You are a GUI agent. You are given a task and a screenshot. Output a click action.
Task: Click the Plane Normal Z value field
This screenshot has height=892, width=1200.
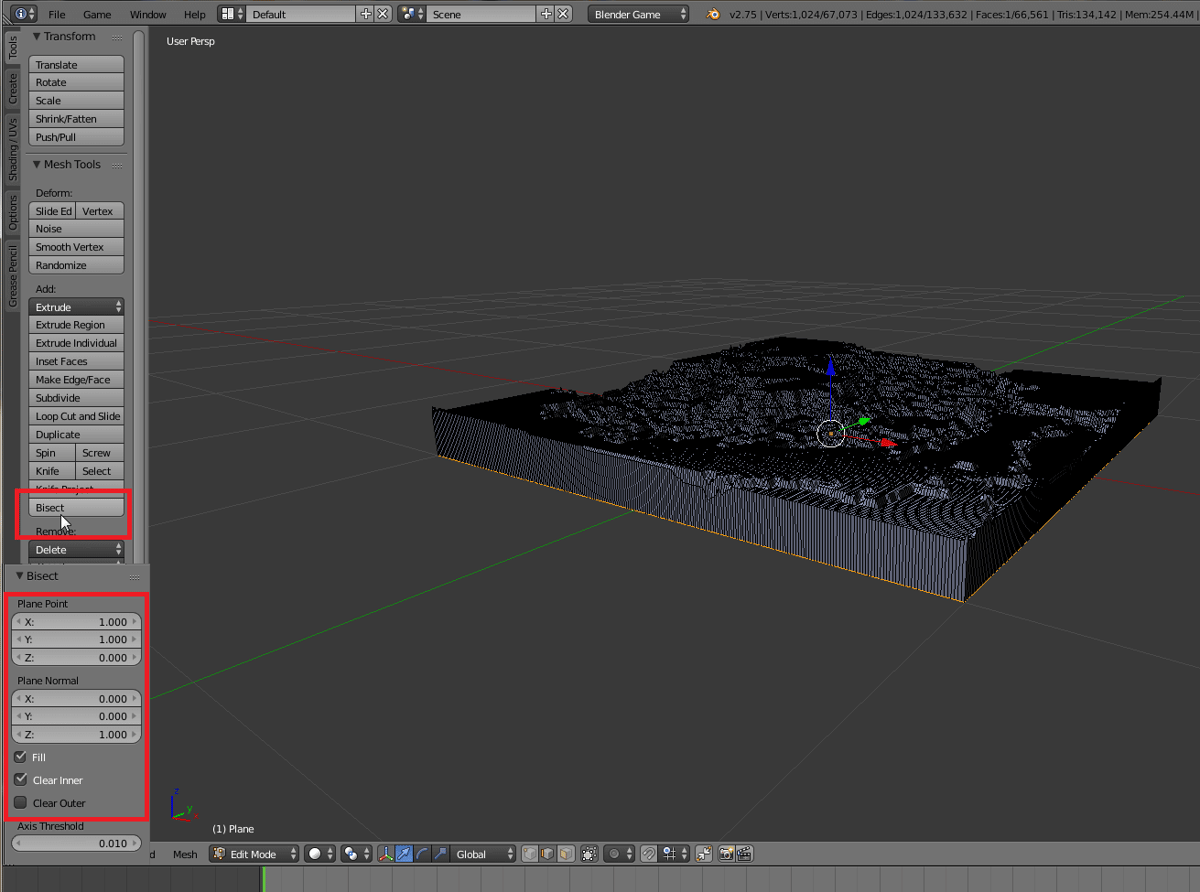pyautogui.click(x=77, y=735)
